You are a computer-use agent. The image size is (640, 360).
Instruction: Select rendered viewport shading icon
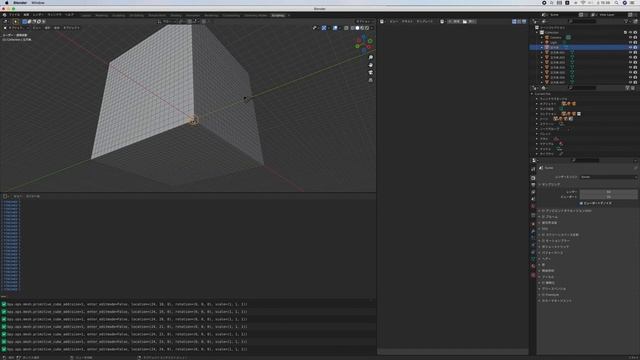pos(367,28)
